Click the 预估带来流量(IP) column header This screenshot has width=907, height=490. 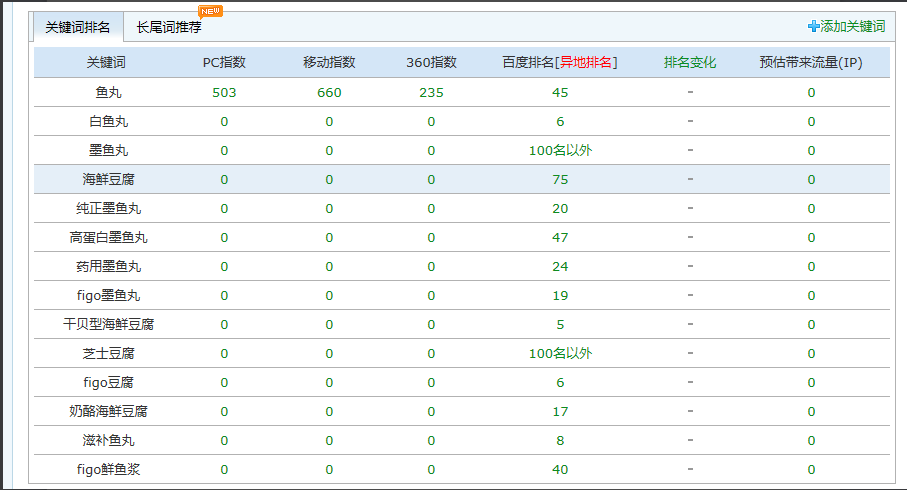coord(811,62)
